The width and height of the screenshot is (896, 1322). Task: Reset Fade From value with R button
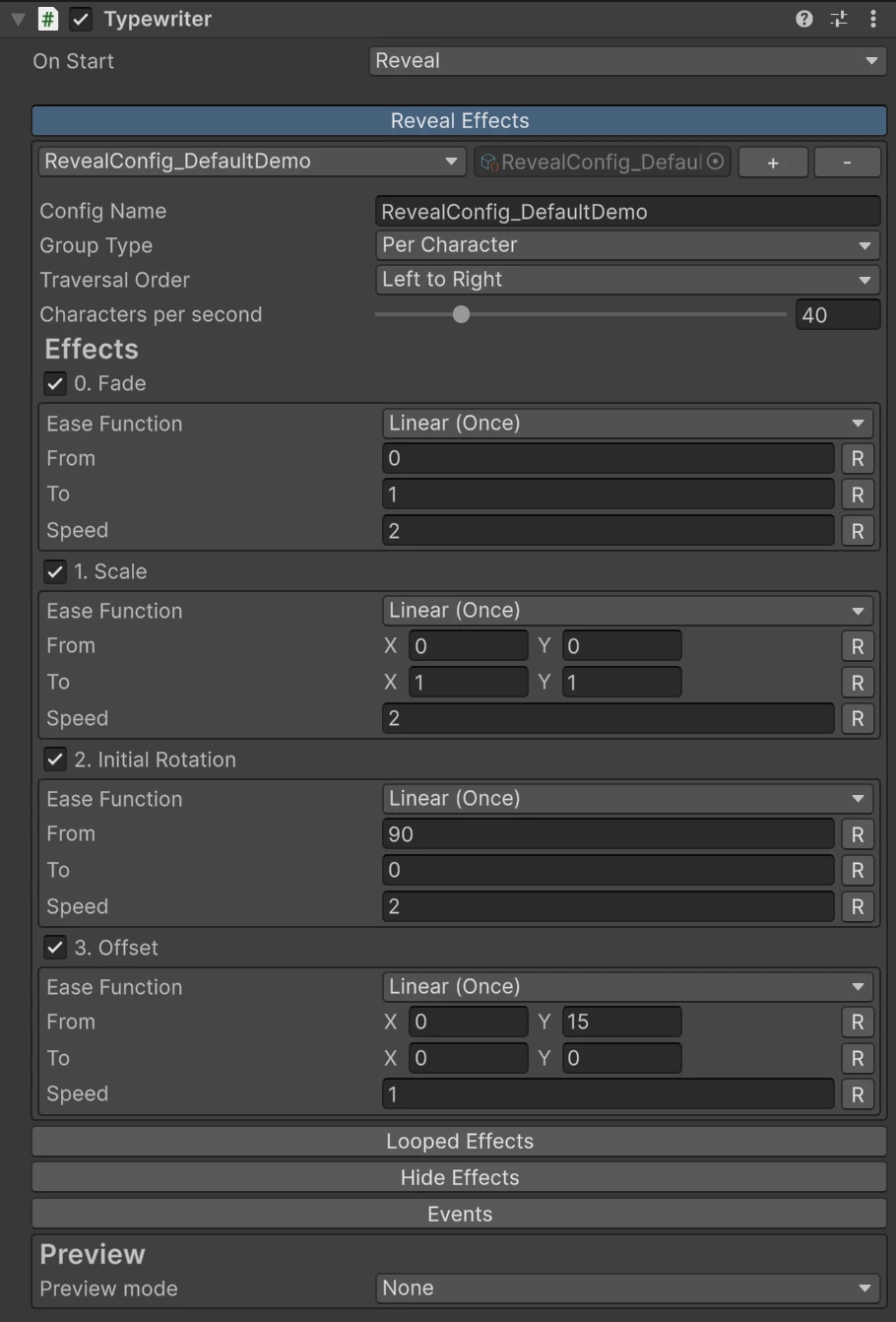(858, 459)
